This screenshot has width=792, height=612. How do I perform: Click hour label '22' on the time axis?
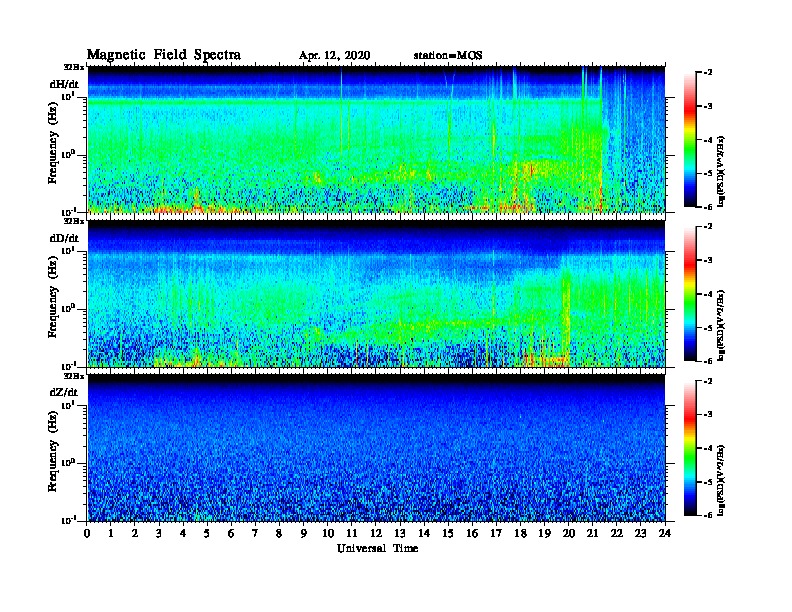617,534
